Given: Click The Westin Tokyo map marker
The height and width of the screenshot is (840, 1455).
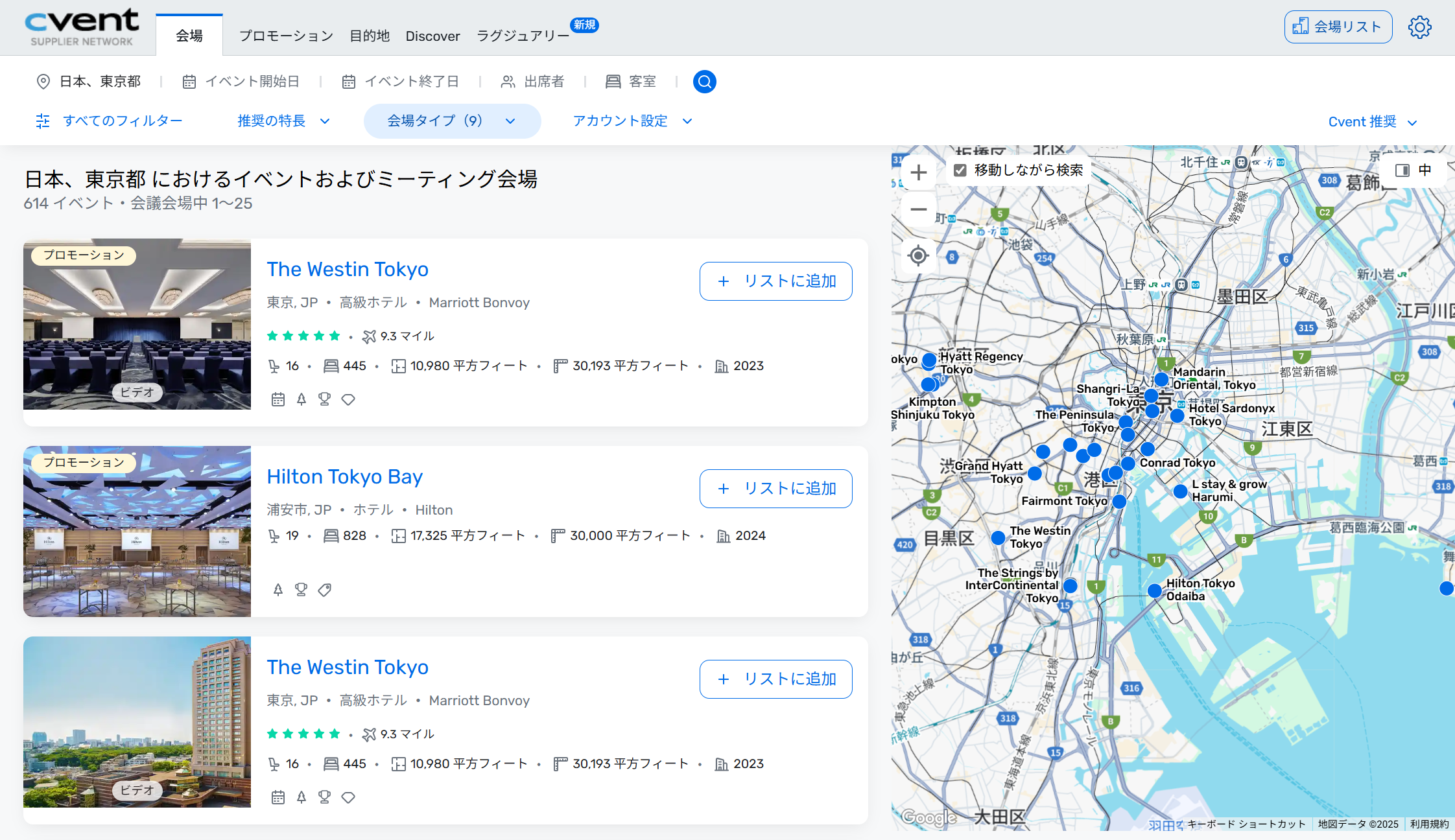Looking at the screenshot, I should tap(999, 538).
